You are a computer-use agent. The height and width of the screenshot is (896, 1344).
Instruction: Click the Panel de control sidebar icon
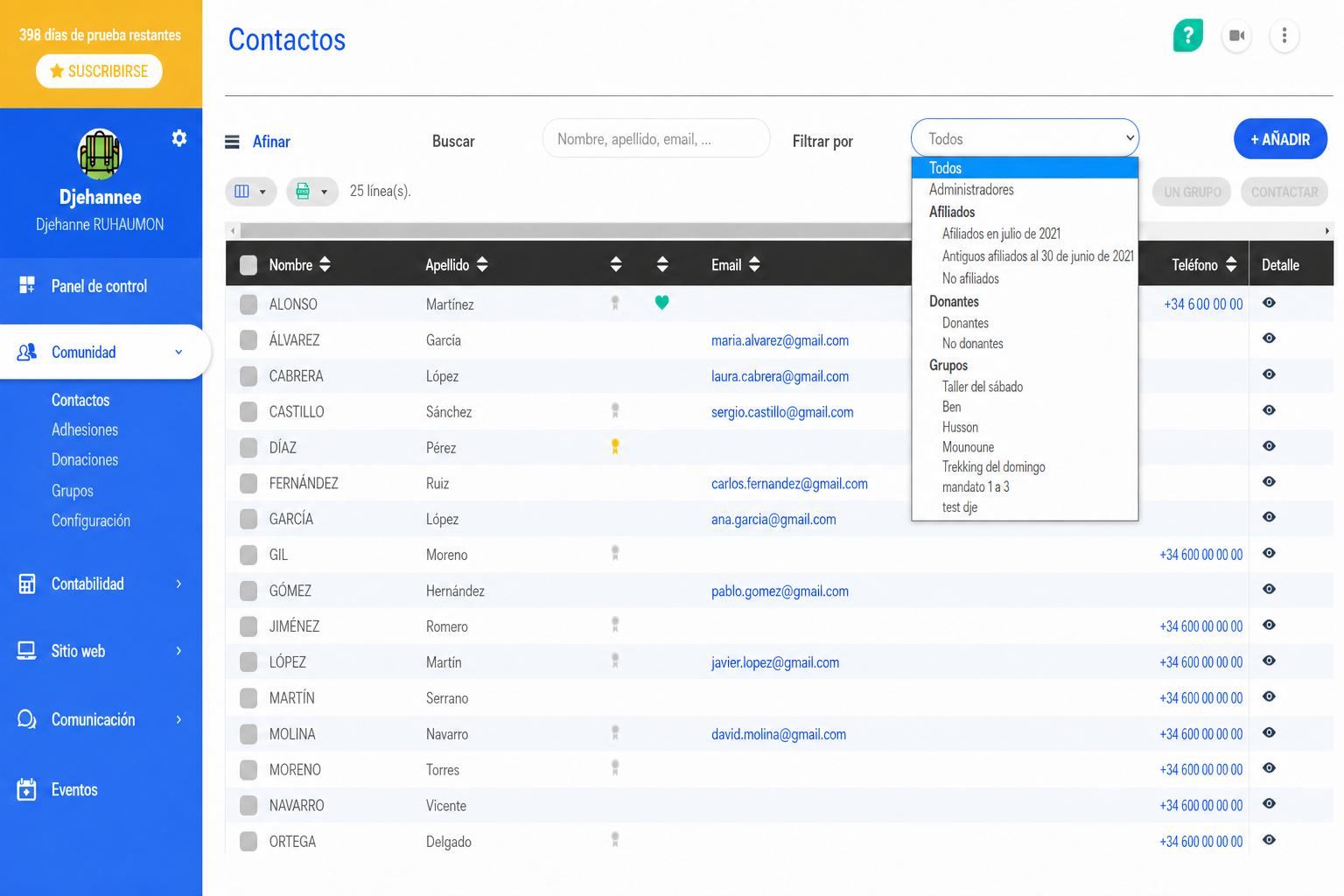(27, 285)
